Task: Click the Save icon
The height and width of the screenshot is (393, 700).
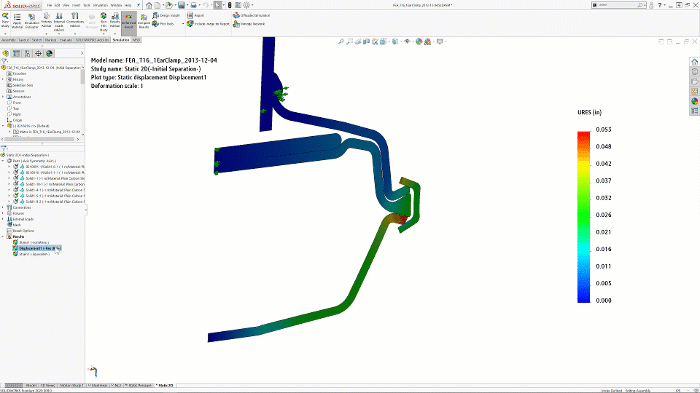Action: pos(181,5)
